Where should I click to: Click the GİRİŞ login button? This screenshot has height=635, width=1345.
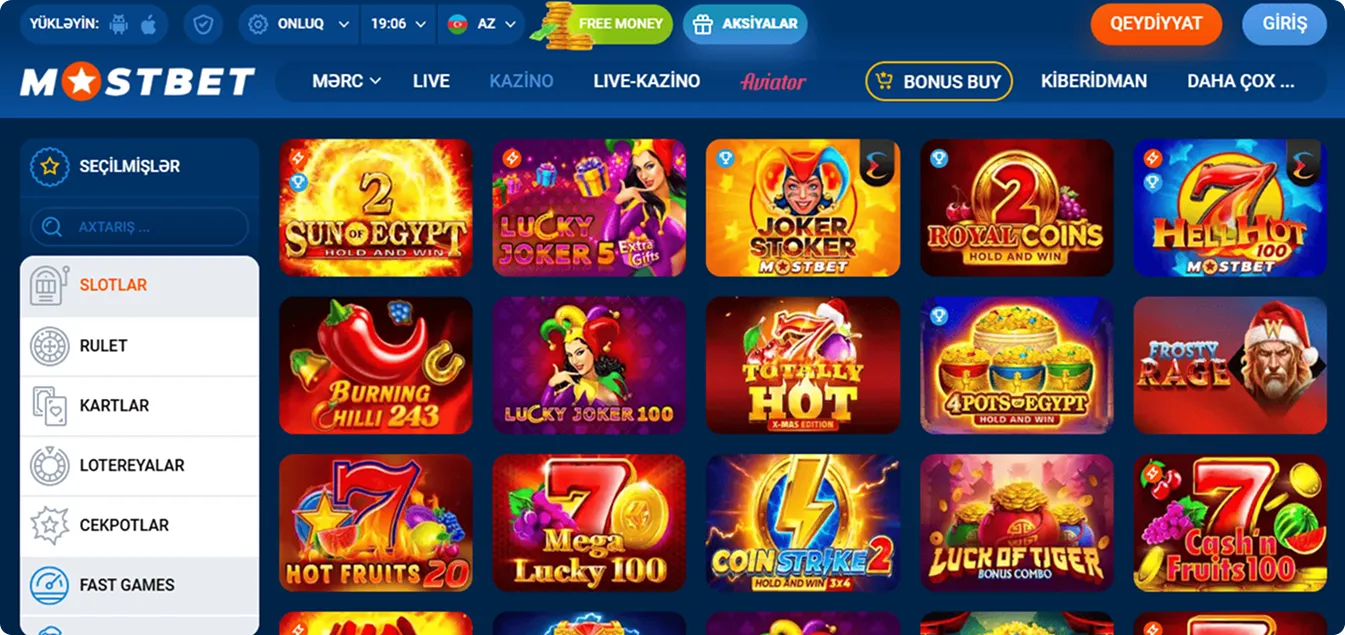(x=1284, y=24)
